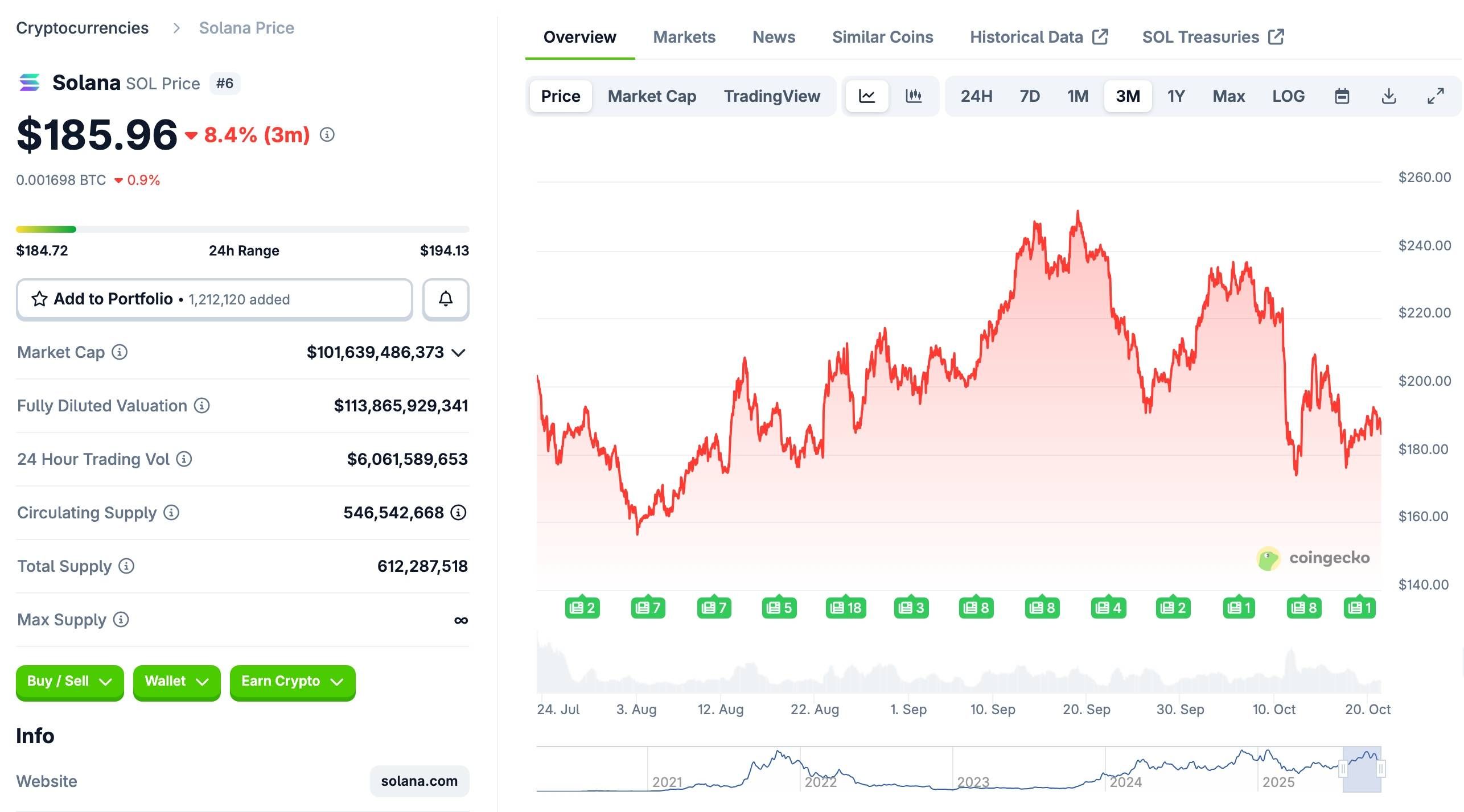The image size is (1464, 812).
Task: Click the right handle of chart range navigator
Action: point(1381,769)
